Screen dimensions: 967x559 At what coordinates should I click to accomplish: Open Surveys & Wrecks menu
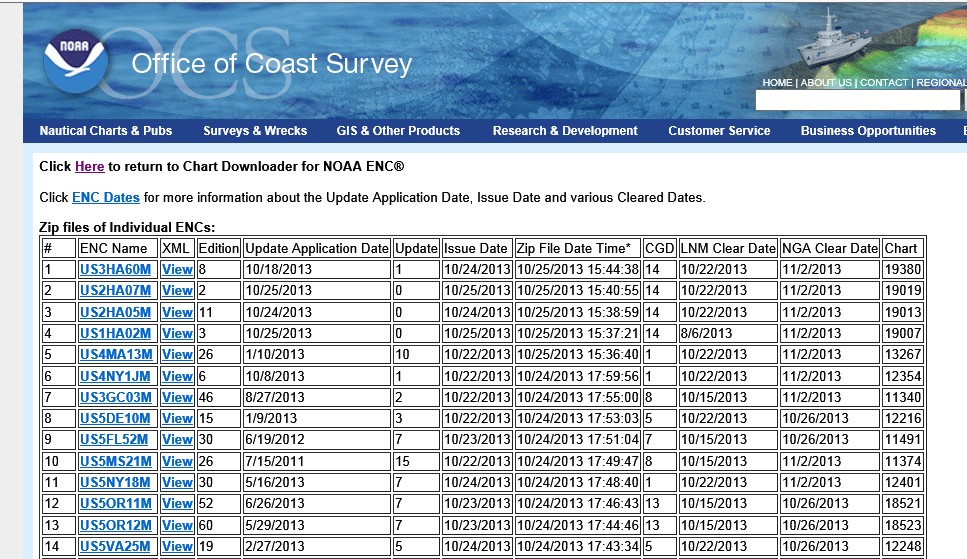[x=255, y=131]
